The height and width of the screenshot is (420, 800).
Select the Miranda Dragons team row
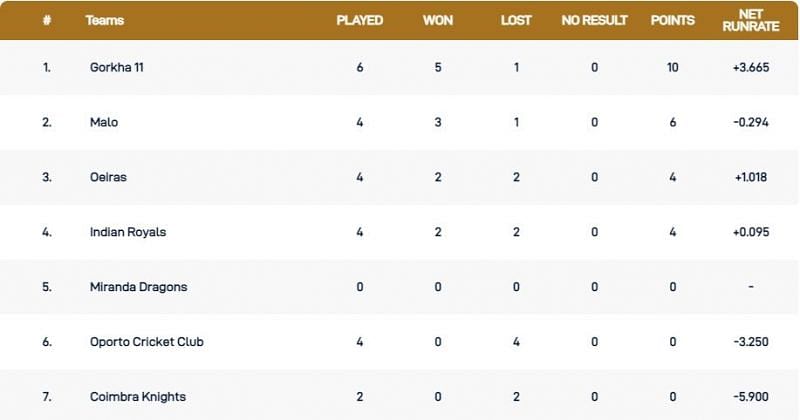click(138, 287)
